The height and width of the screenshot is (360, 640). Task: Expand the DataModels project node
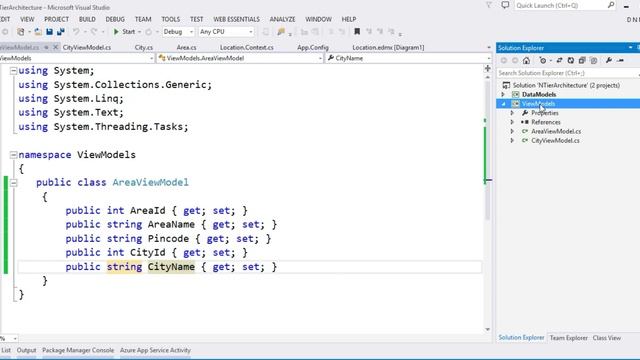[x=503, y=94]
